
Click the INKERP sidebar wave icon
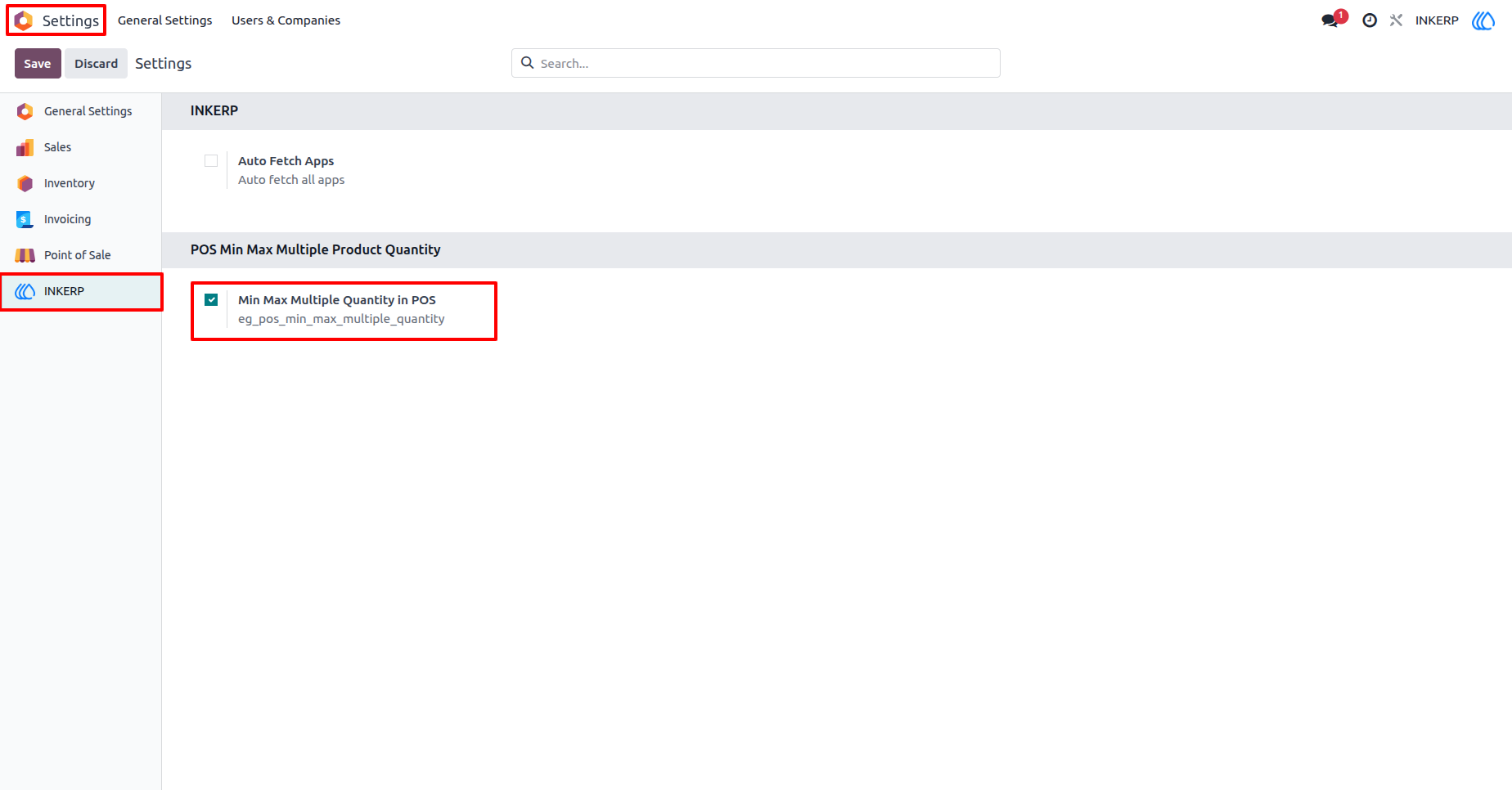25,291
